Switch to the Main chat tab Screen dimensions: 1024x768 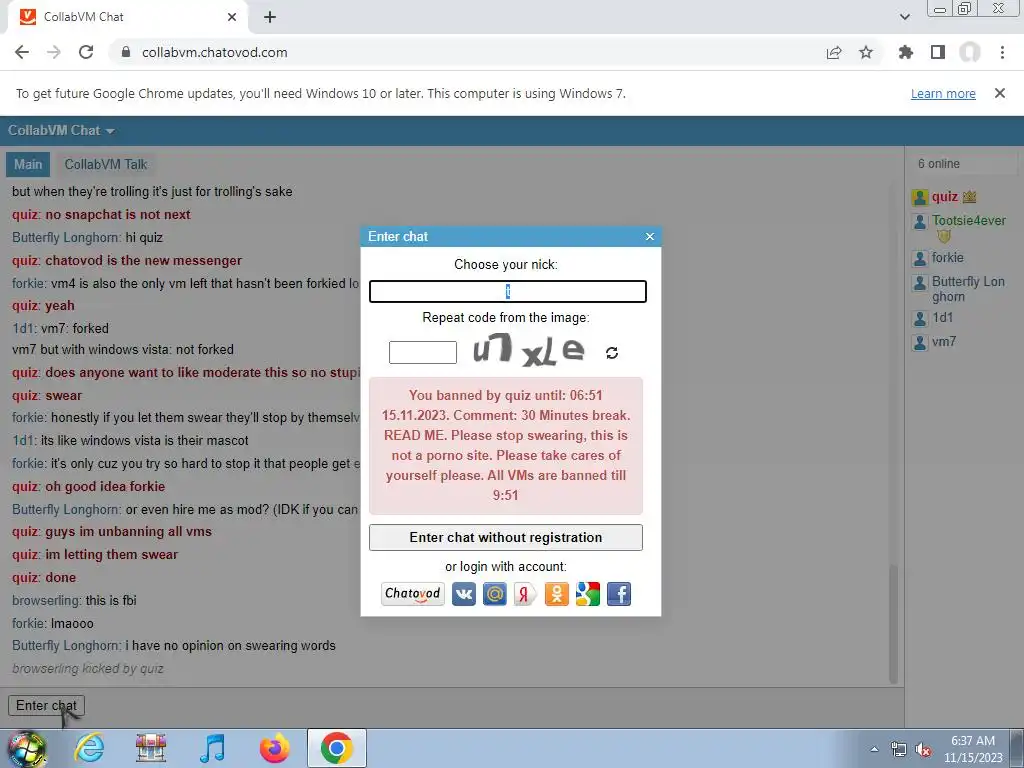28,165
